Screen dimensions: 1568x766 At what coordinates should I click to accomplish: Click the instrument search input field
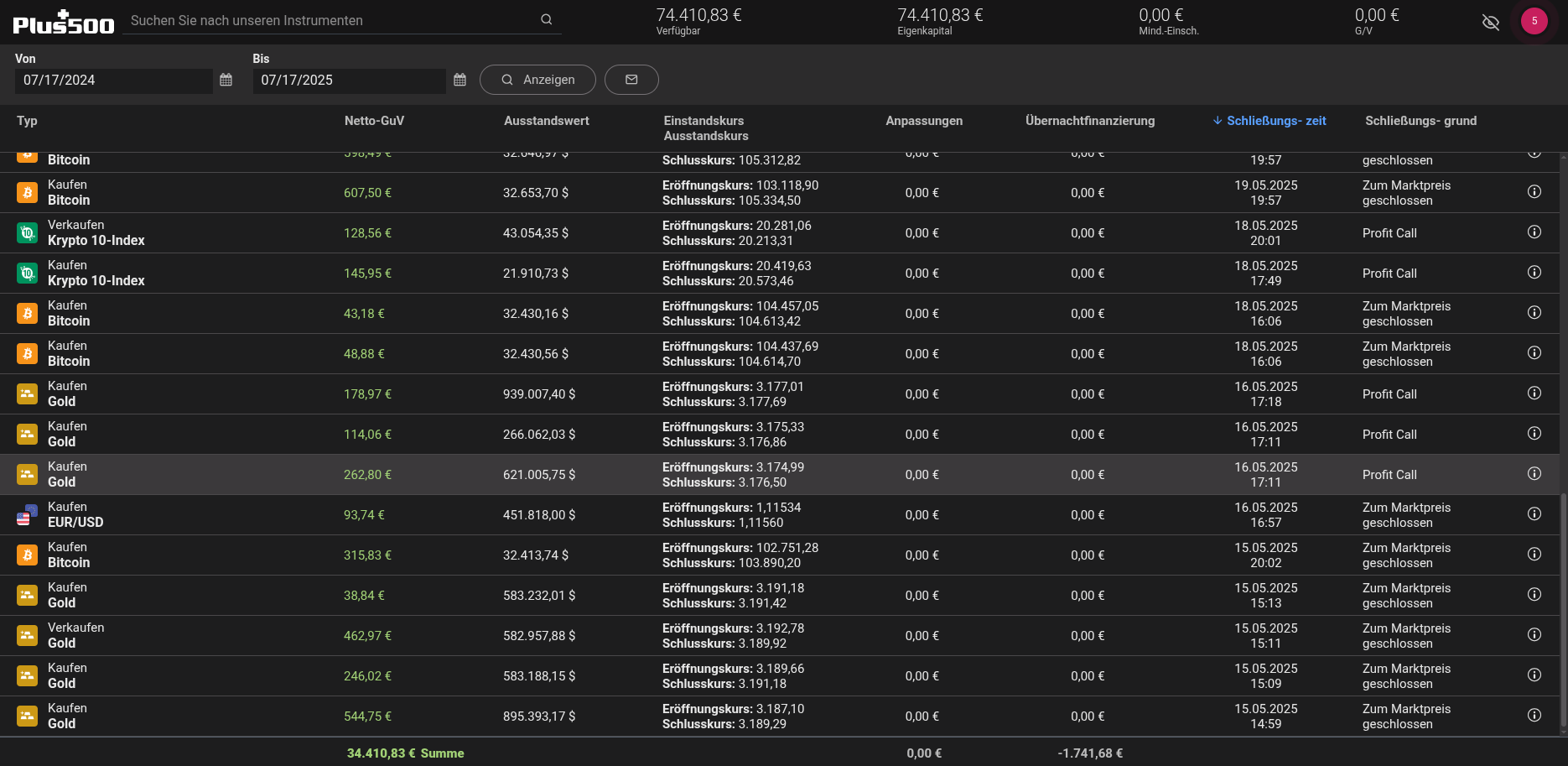[x=331, y=20]
